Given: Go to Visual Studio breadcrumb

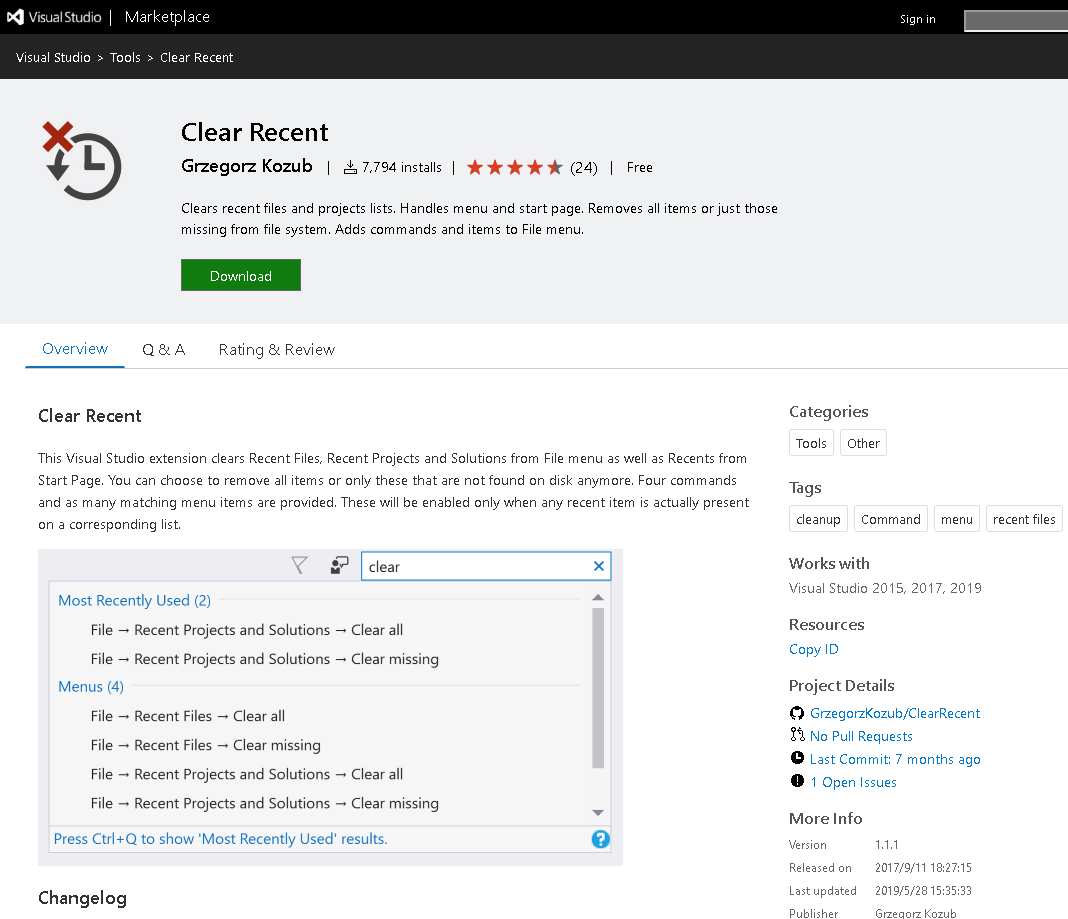Looking at the screenshot, I should coord(53,58).
